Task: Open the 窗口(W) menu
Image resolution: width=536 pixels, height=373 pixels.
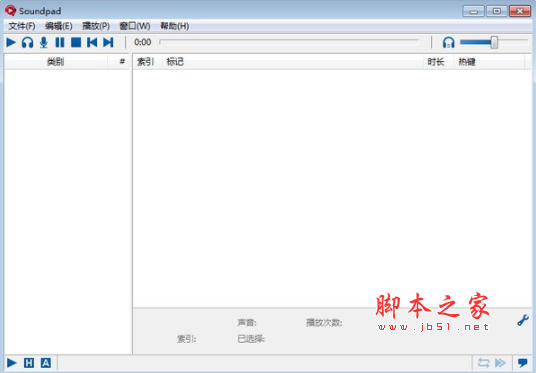Action: (x=135, y=26)
